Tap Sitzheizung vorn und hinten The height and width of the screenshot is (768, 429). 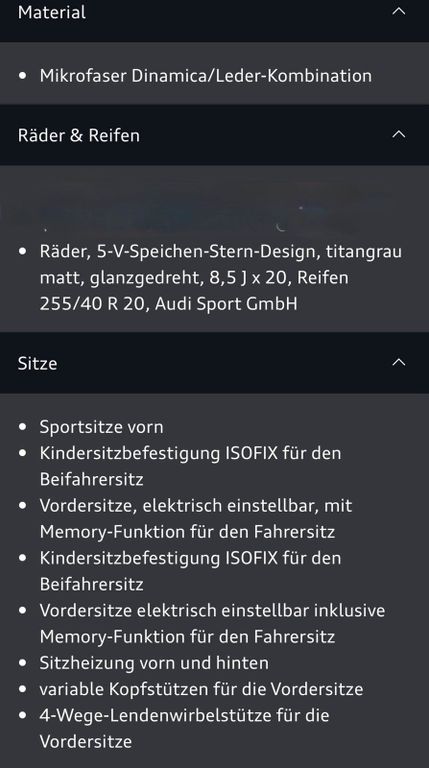(154, 663)
